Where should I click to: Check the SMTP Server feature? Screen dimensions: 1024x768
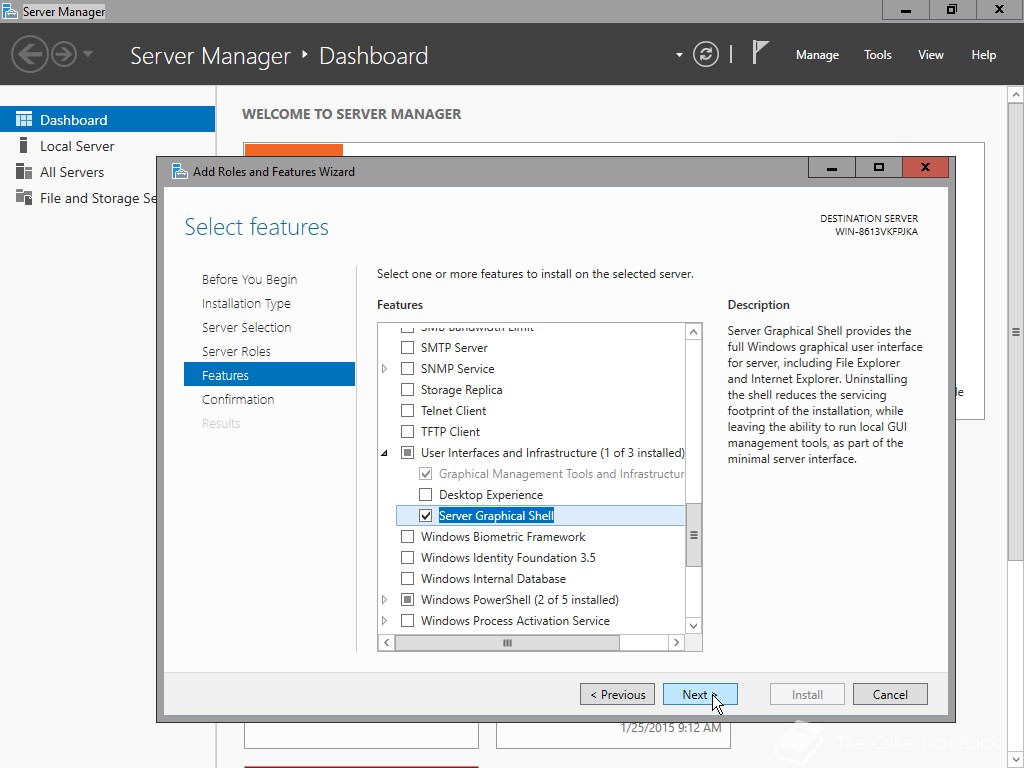[x=407, y=347]
